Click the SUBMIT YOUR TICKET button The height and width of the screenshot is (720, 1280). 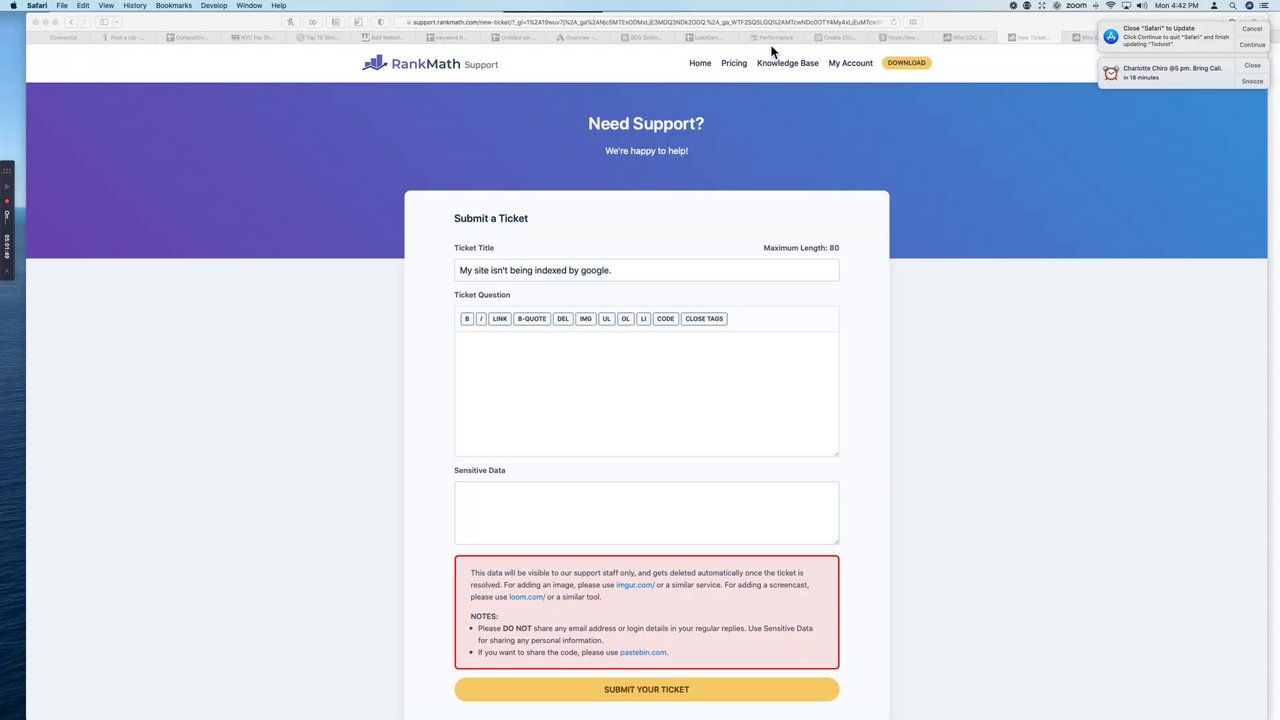coord(647,689)
